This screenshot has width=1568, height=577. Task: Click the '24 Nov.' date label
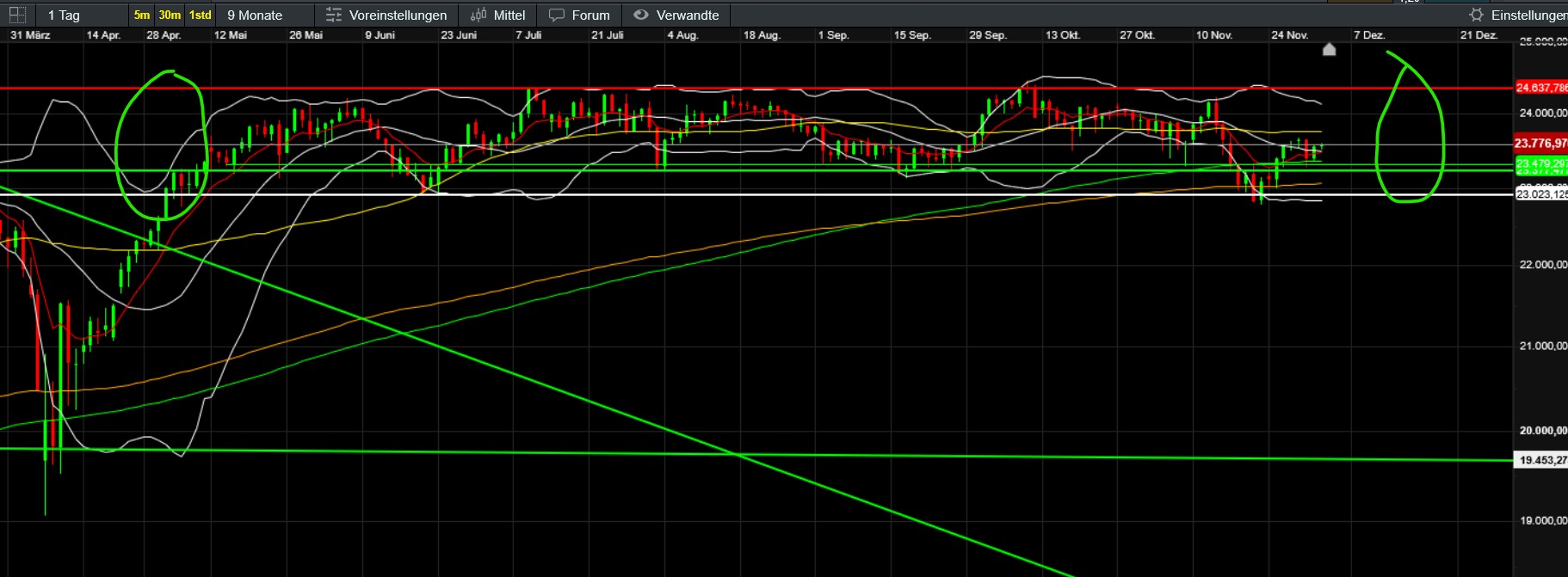(1289, 35)
